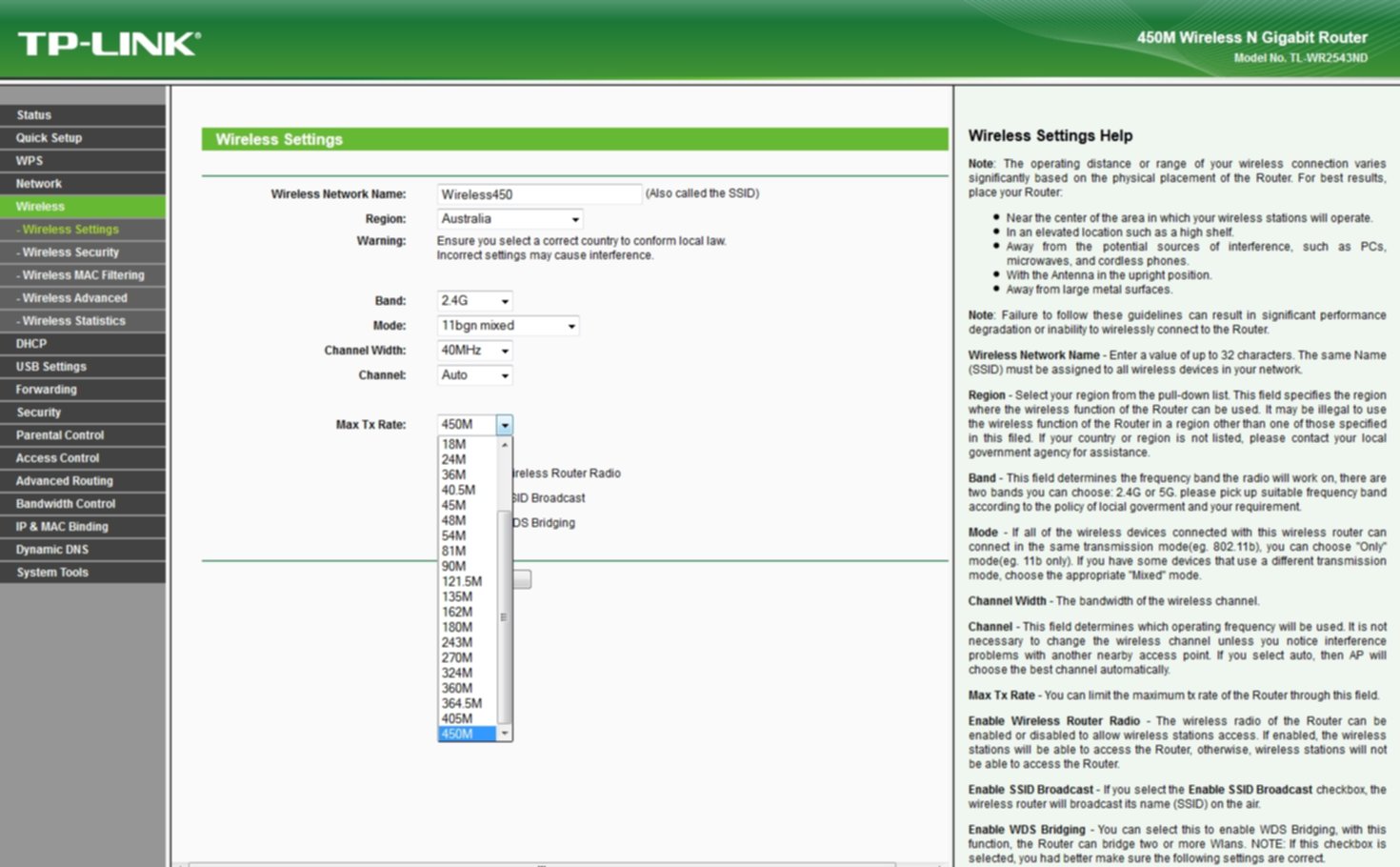Pick 405M in the dropdown list
This screenshot has height=867, width=1400.
pos(468,718)
